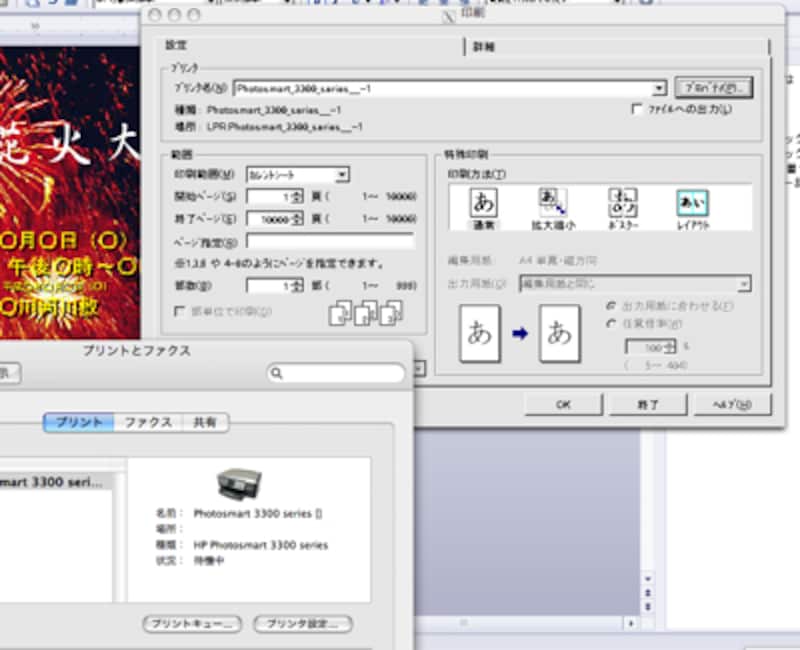Select the 出力用紙に合わせる radio button
Image resolution: width=800 pixels, height=650 pixels.
coord(612,304)
